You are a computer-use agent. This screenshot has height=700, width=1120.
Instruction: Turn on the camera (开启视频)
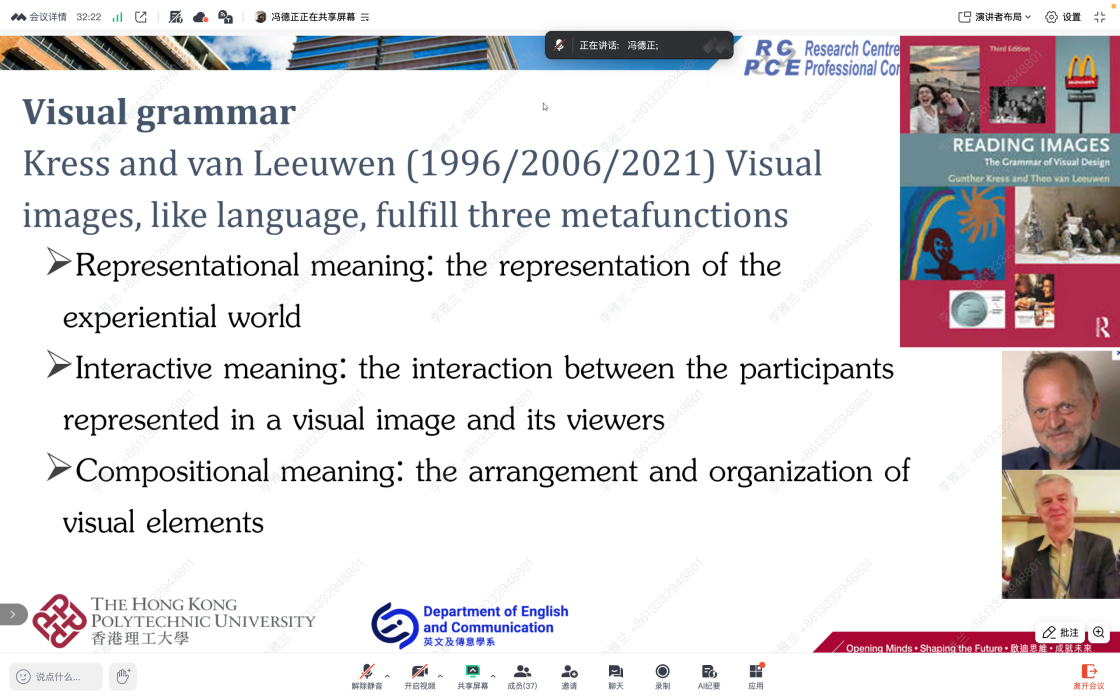click(x=419, y=673)
